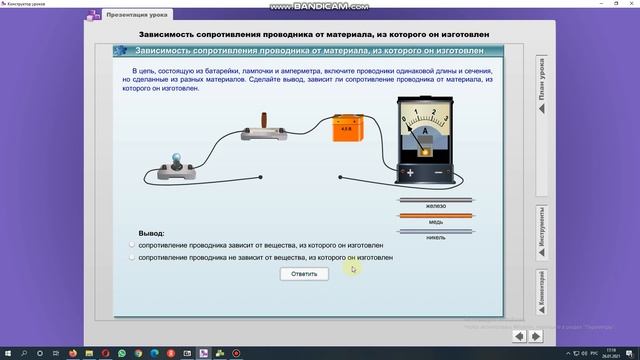Image resolution: width=640 pixels, height=360 pixels.
Task: Open Windows taskbar search
Action: pyautogui.click(x=24, y=353)
